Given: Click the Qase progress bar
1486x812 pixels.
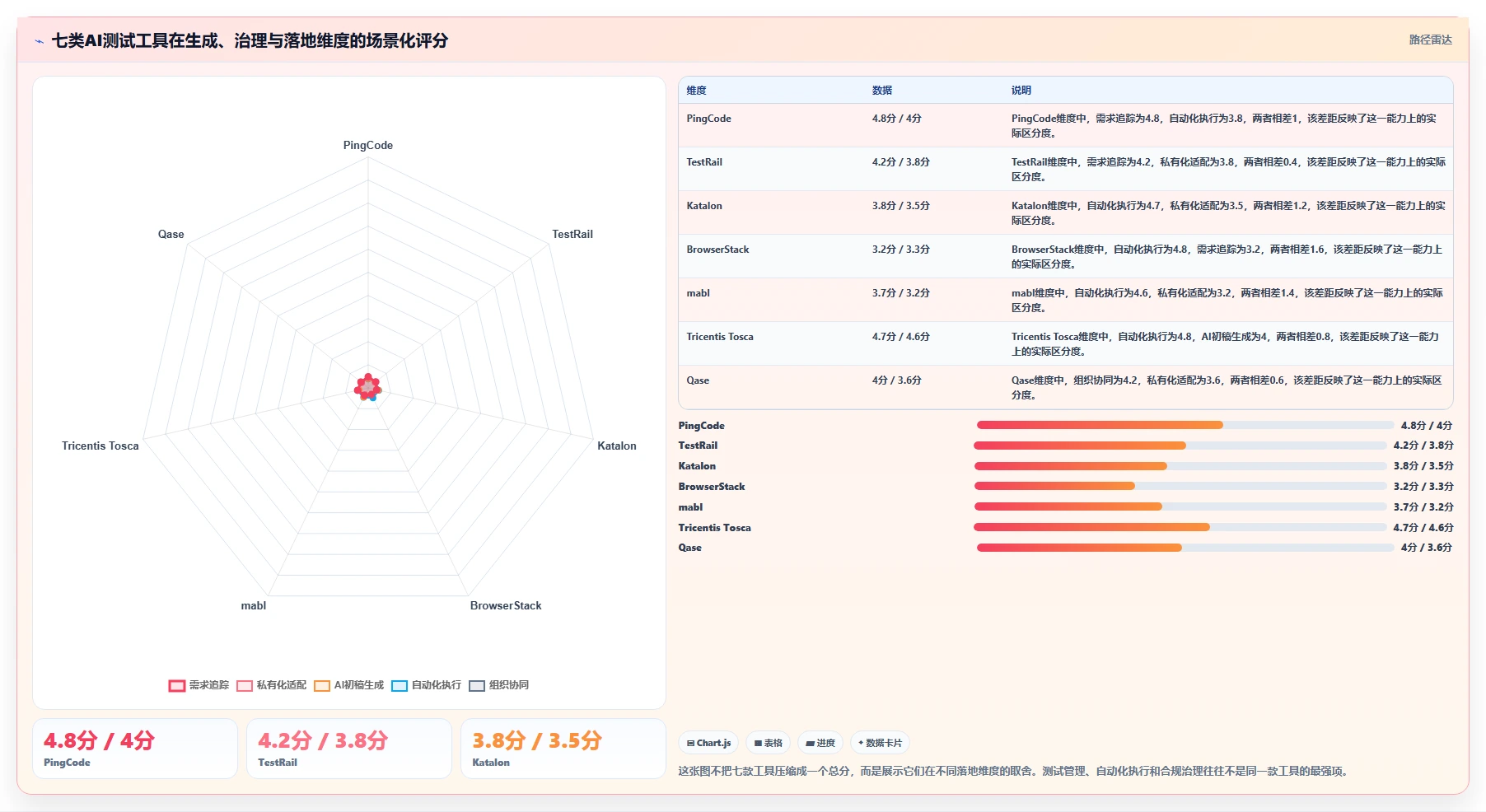Looking at the screenshot, I should pos(1185,548).
